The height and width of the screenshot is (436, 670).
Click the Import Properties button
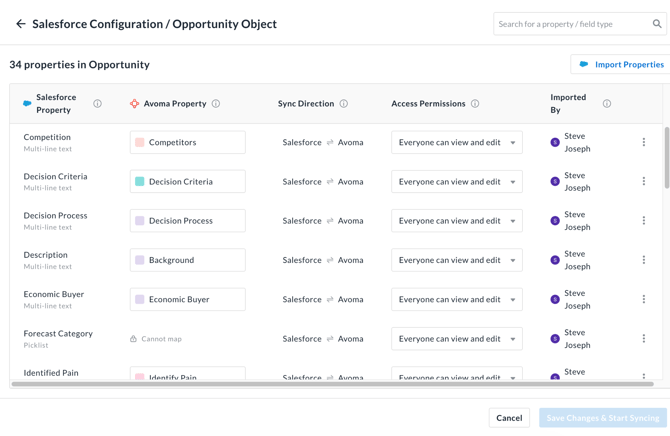coord(620,65)
